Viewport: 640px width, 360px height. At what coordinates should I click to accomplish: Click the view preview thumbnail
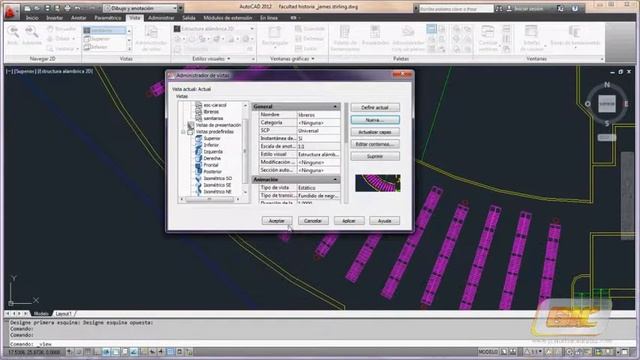pyautogui.click(x=378, y=183)
